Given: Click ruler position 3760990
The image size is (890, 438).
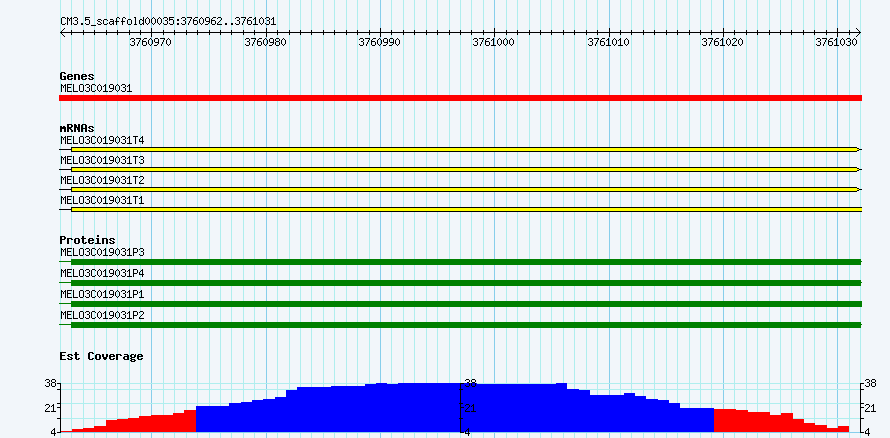Looking at the screenshot, I should 379,42.
